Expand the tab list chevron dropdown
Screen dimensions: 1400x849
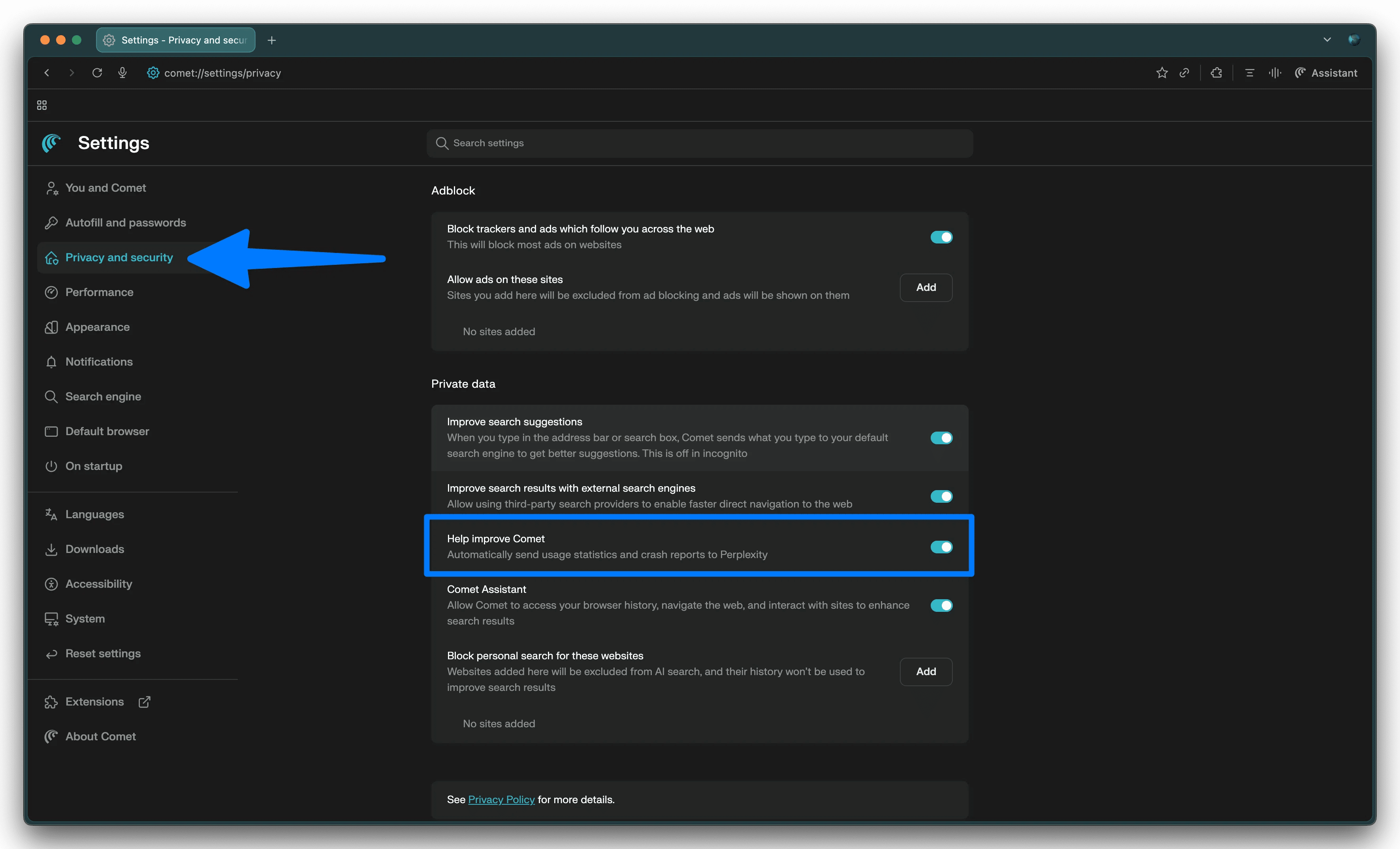coord(1327,40)
